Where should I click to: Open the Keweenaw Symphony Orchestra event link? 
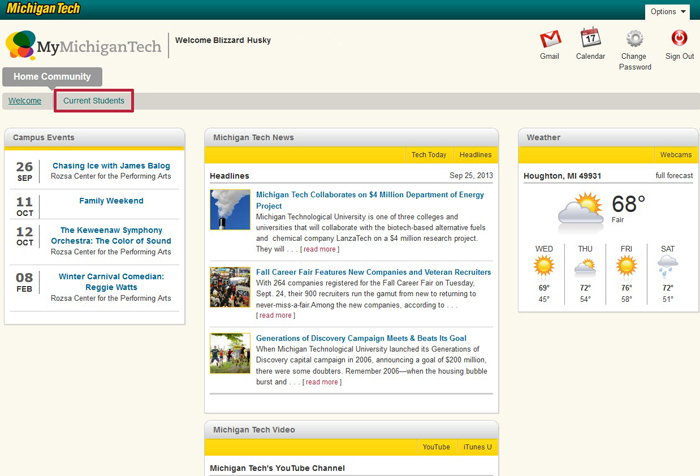point(111,235)
